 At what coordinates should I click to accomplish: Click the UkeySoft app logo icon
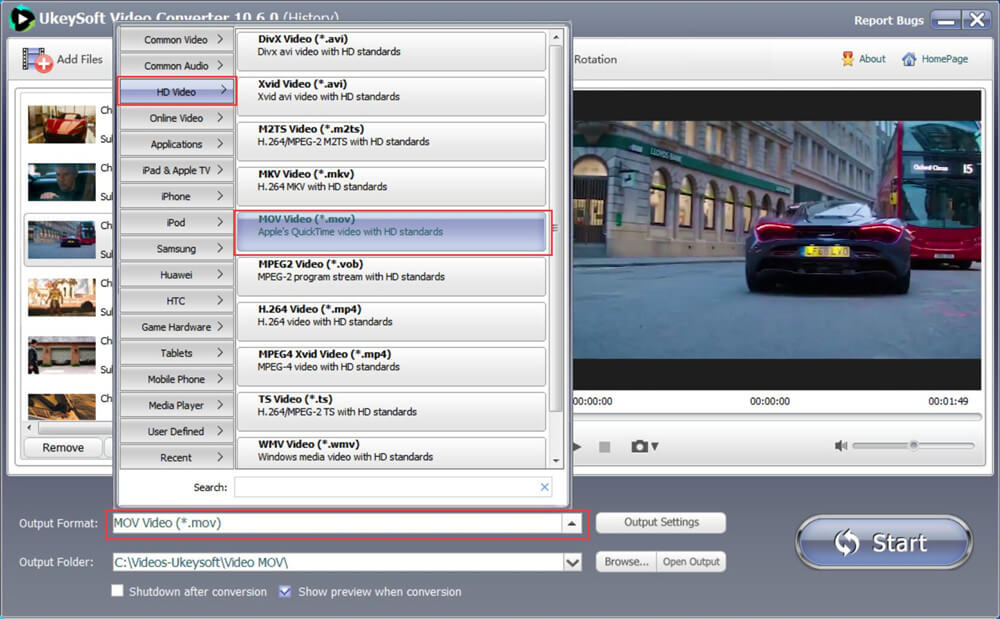pos(22,18)
